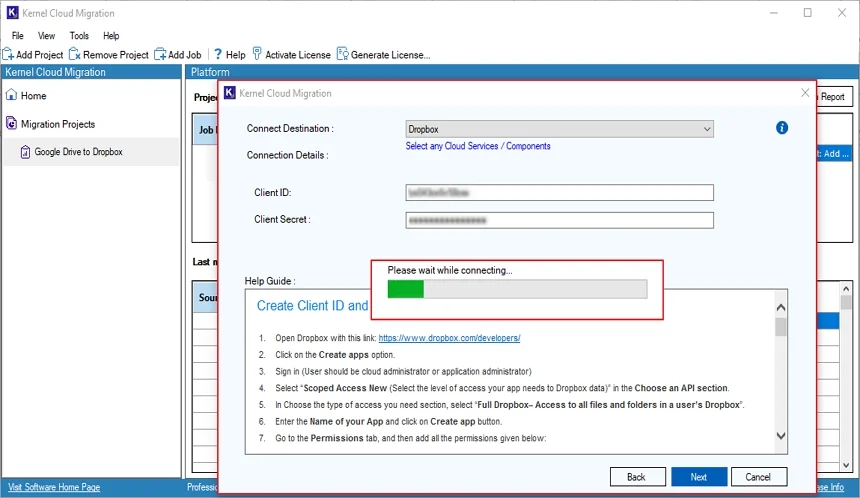Click the Kernel app logo in main title bar
The height and width of the screenshot is (498, 860).
pos(12,12)
